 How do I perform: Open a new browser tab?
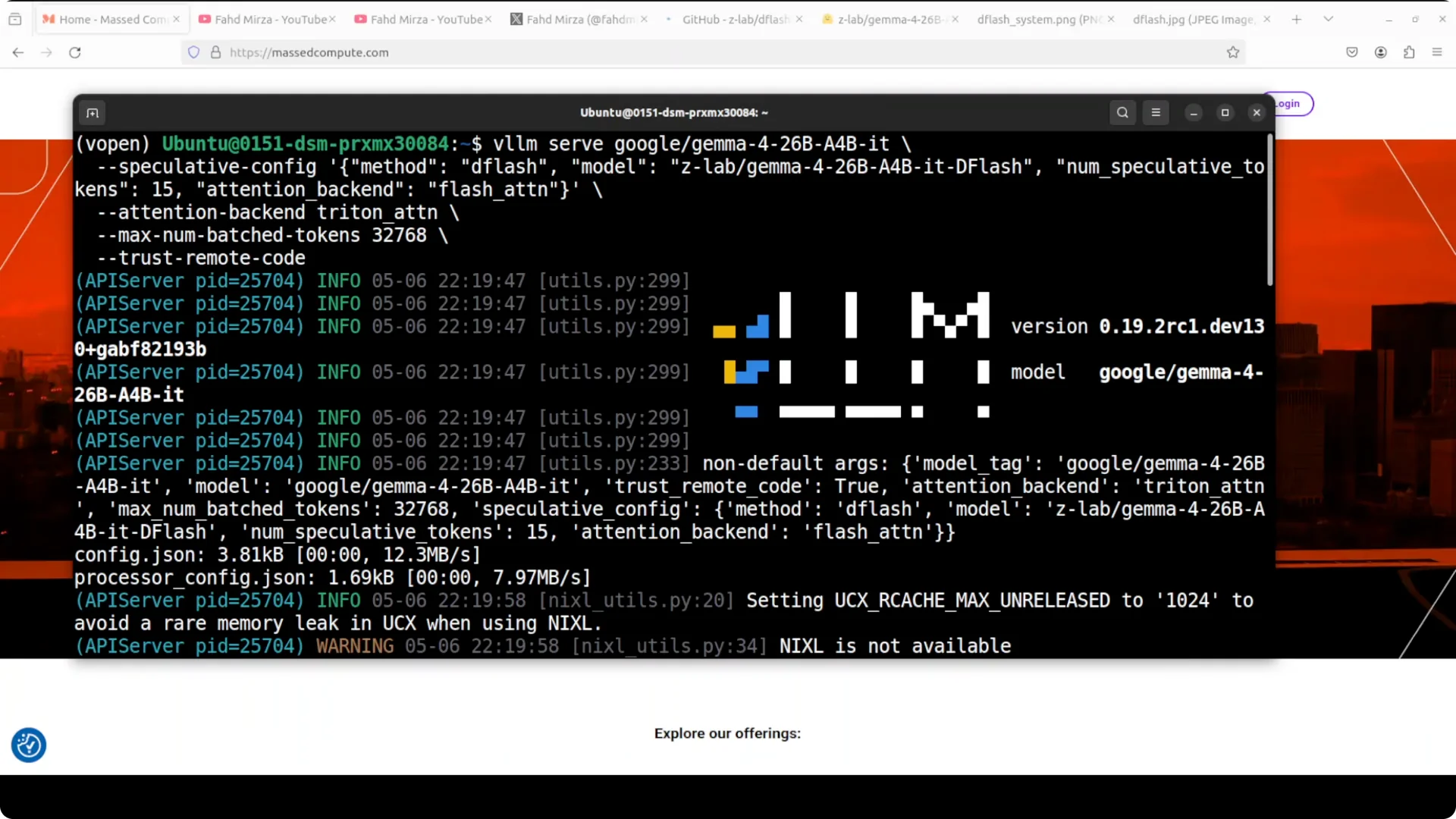tap(1297, 19)
